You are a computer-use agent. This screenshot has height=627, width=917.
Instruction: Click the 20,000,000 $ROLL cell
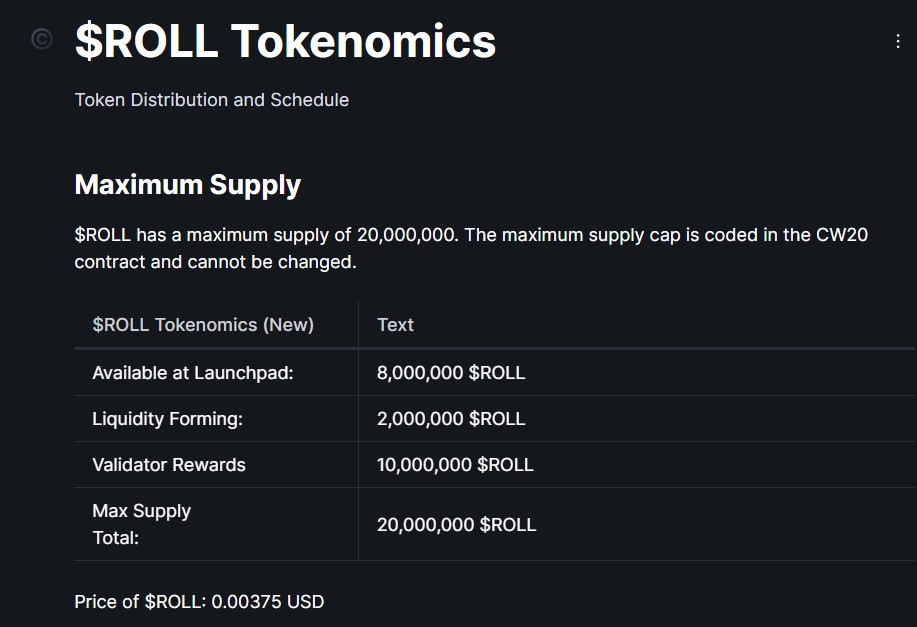tap(457, 524)
